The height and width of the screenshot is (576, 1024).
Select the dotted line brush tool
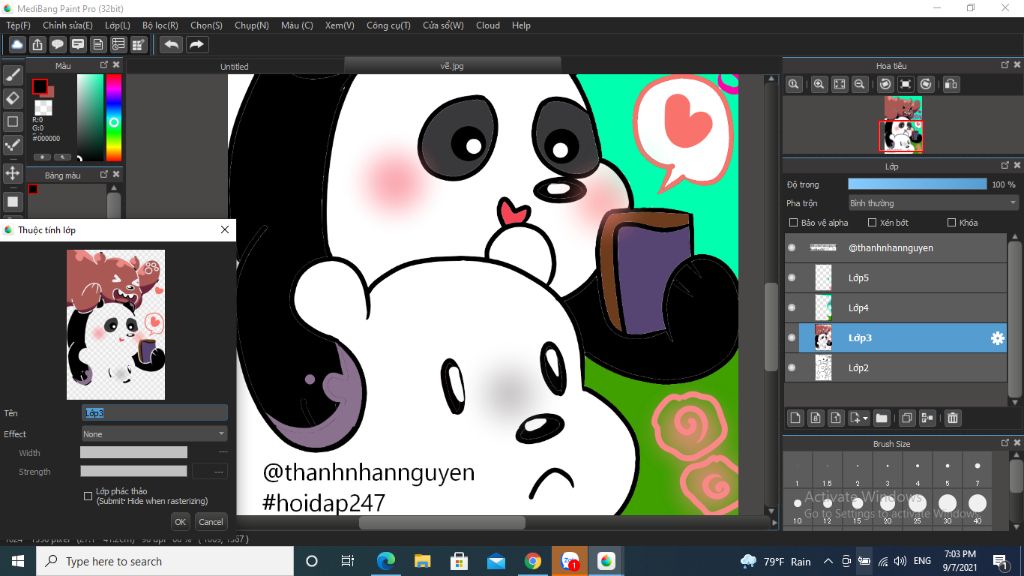point(12,145)
